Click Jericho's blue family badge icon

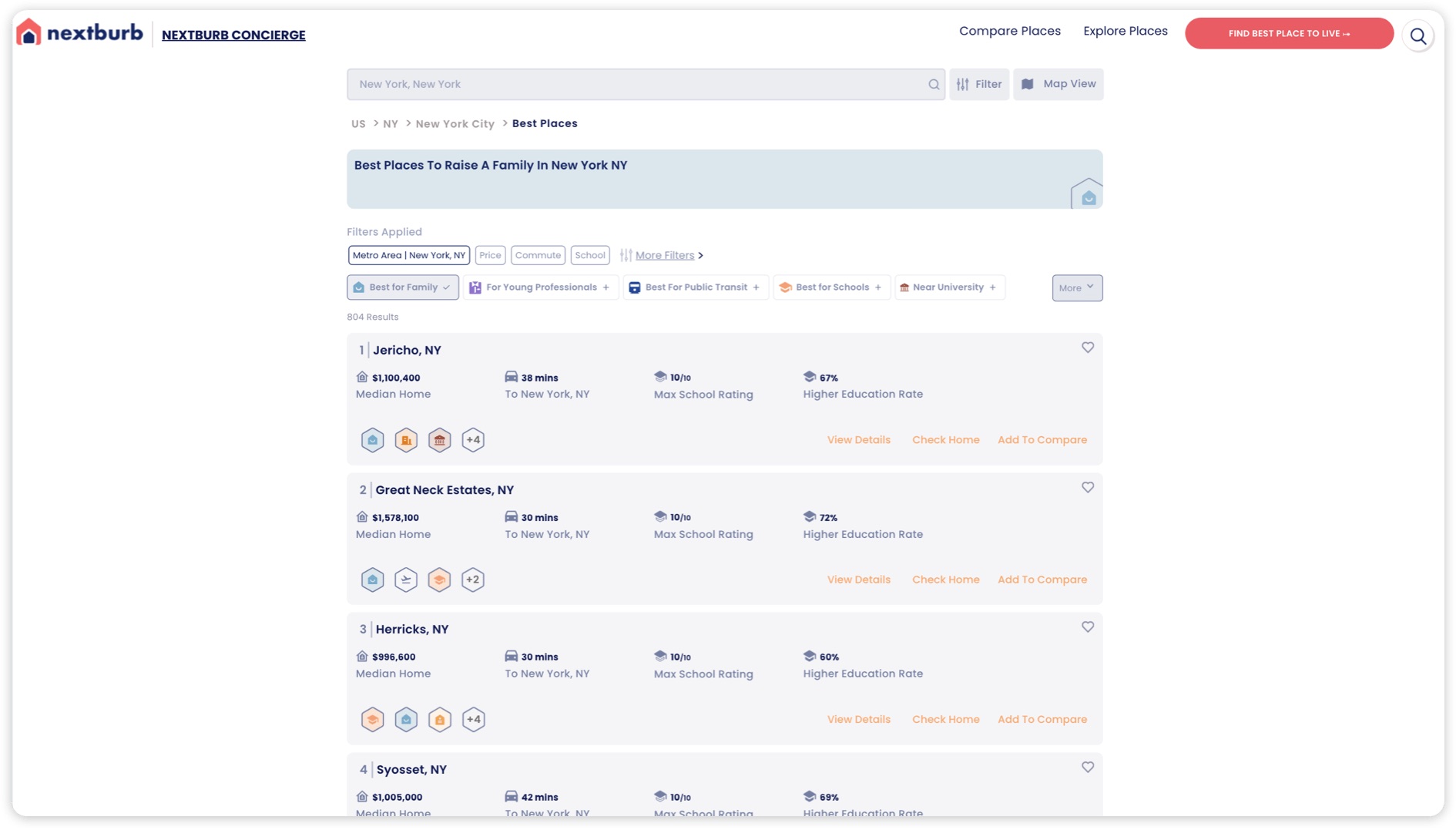pos(372,440)
